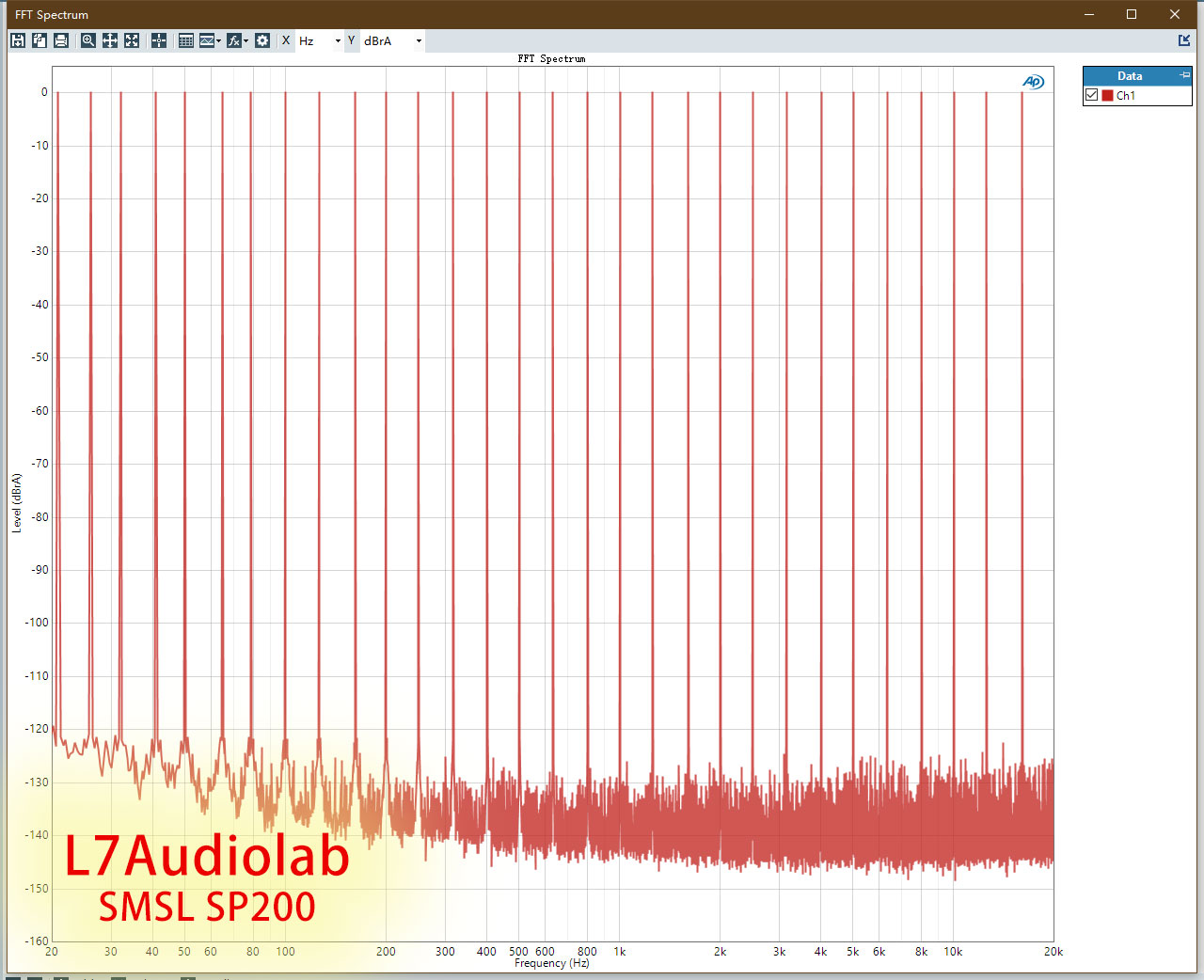Click the FFT Spectrum graph title

coord(551,58)
